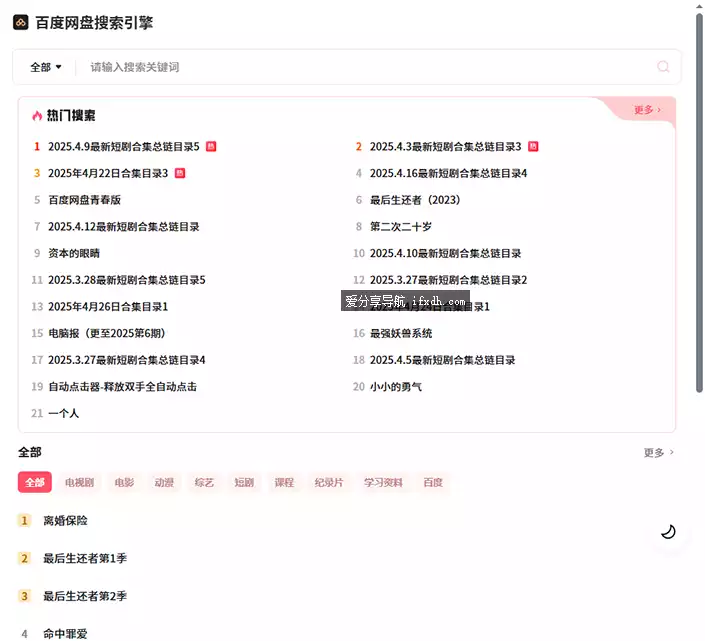705x641 pixels.
Task: Open hot search 2025年4月22日合集目录3
Action: (x=108, y=173)
